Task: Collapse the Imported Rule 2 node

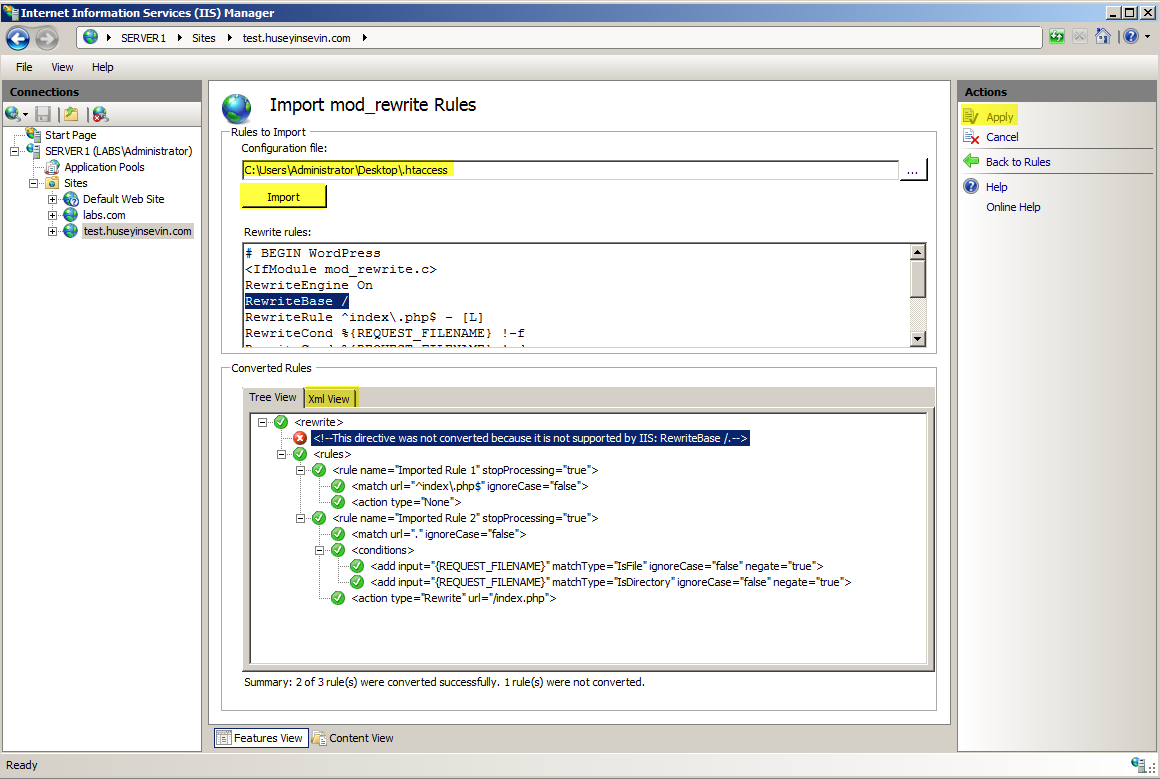Action: pos(300,519)
